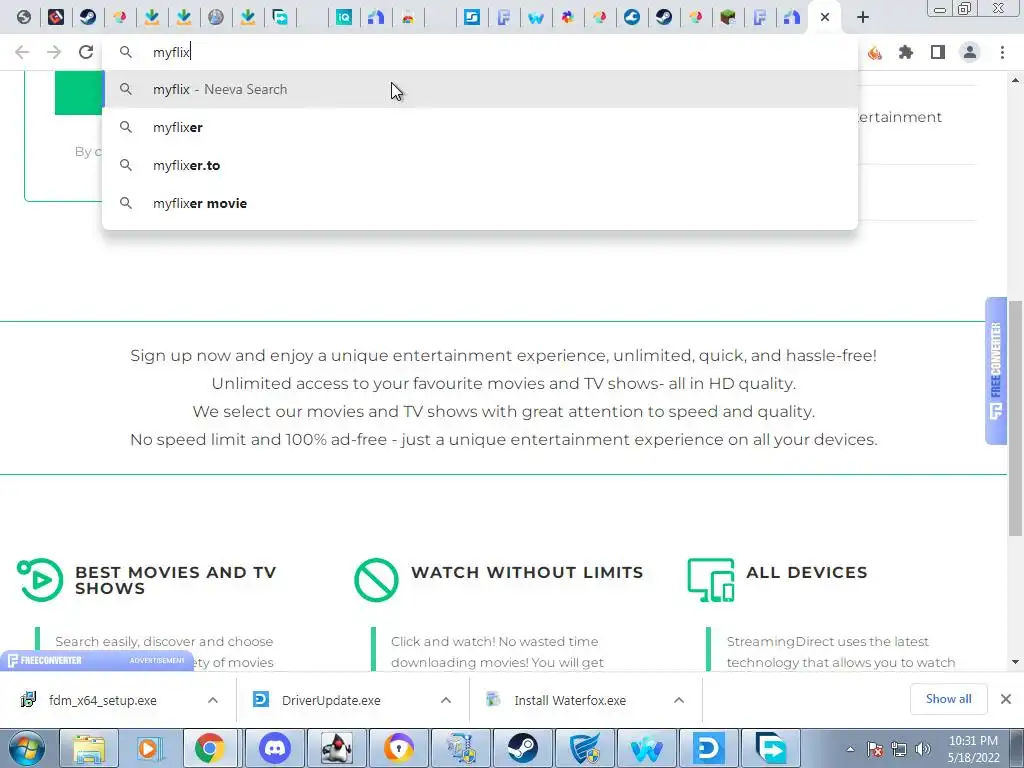Open the blue shield security app on the taskbar

[x=584, y=748]
